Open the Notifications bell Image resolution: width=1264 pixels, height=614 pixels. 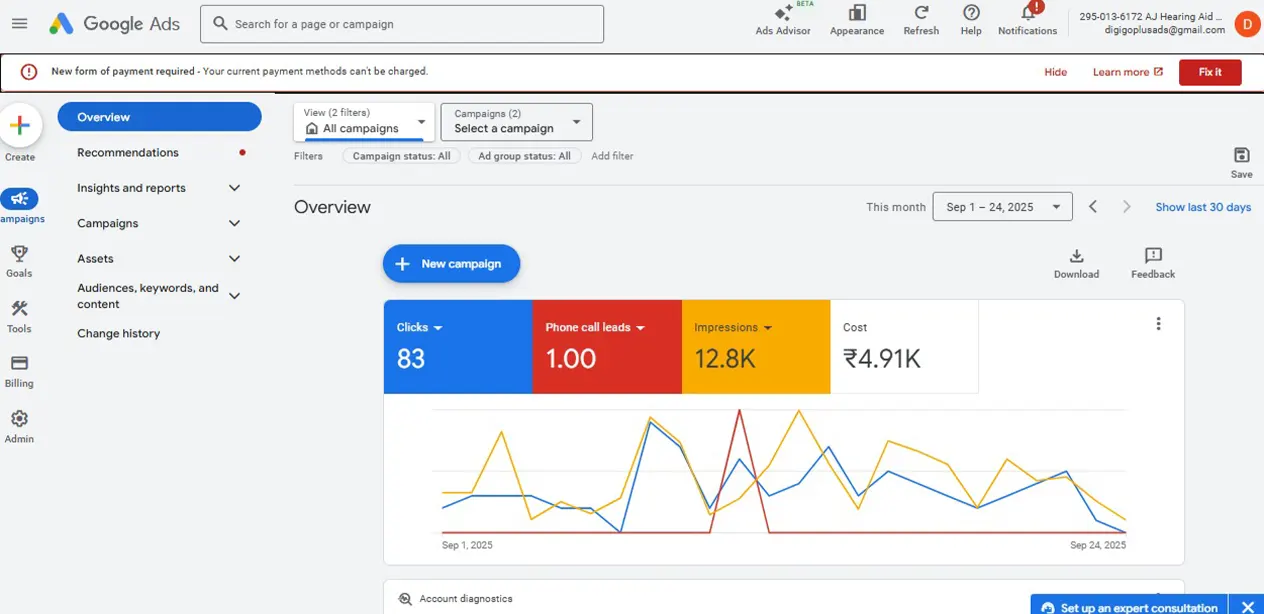click(x=1027, y=13)
